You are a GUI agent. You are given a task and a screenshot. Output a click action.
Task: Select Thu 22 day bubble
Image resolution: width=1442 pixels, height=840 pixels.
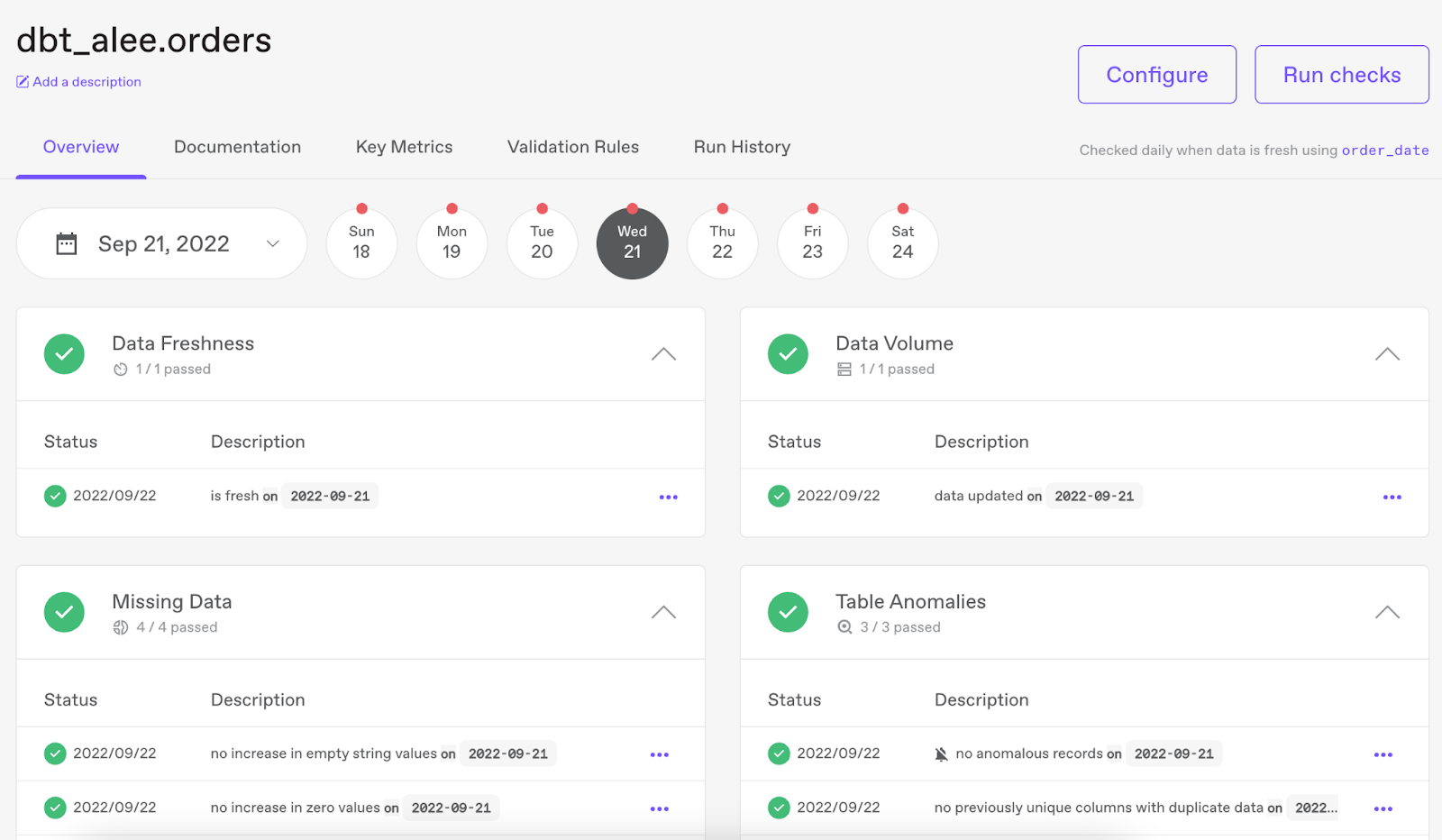coord(722,243)
